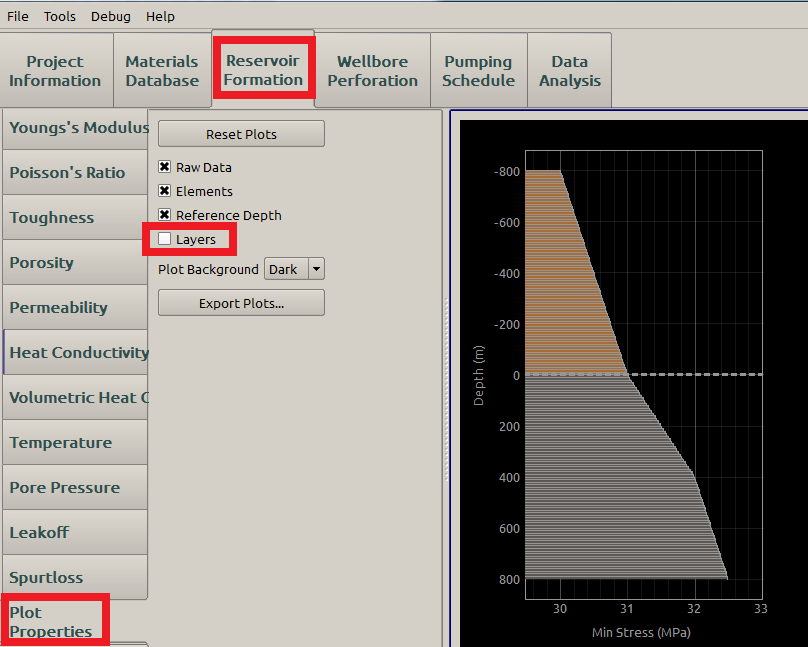Image resolution: width=808 pixels, height=647 pixels.
Task: Select the Reservoir Formation tab
Action: (x=263, y=70)
